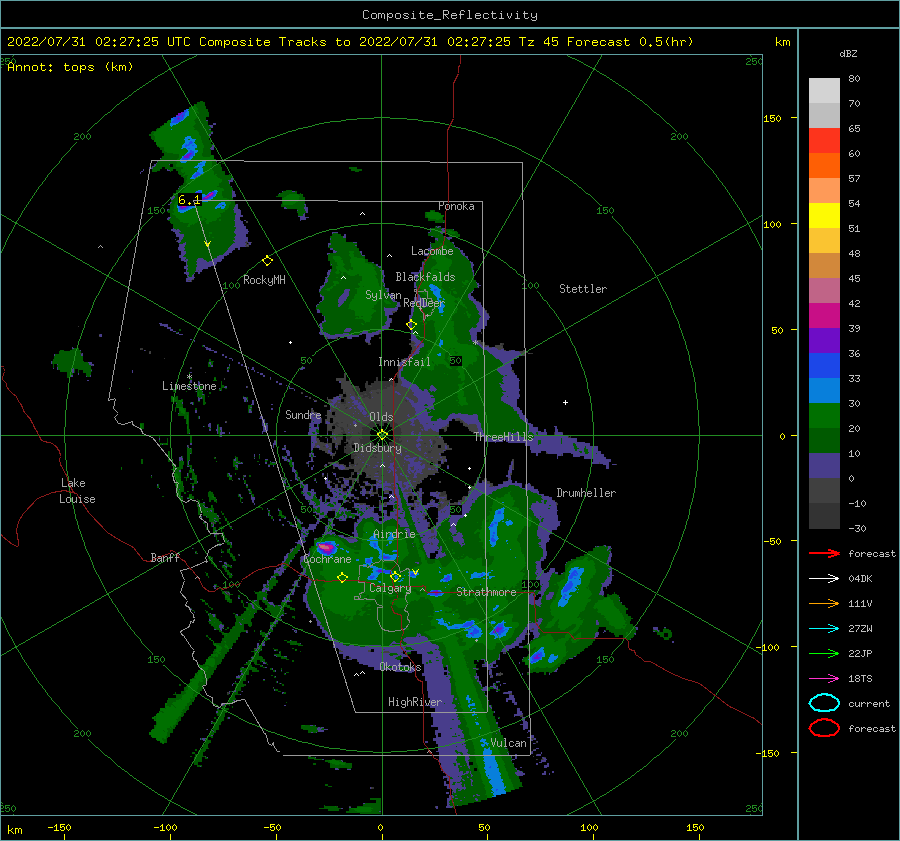Click the RedDeer city label

coord(424,303)
